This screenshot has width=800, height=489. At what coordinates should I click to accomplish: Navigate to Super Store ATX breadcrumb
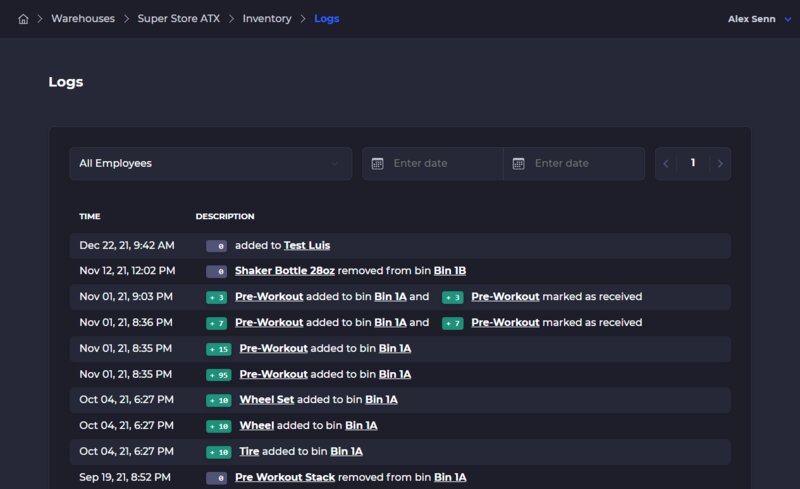[x=178, y=19]
